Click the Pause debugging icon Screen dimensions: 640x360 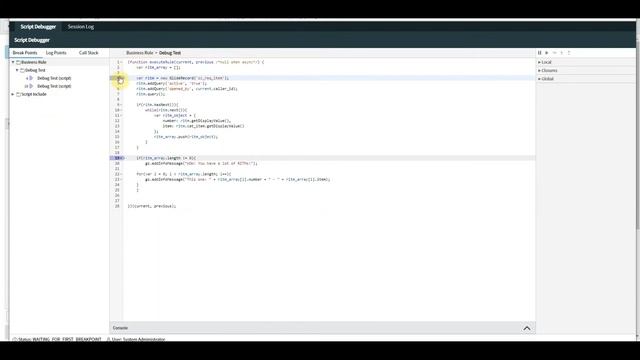[x=540, y=53]
